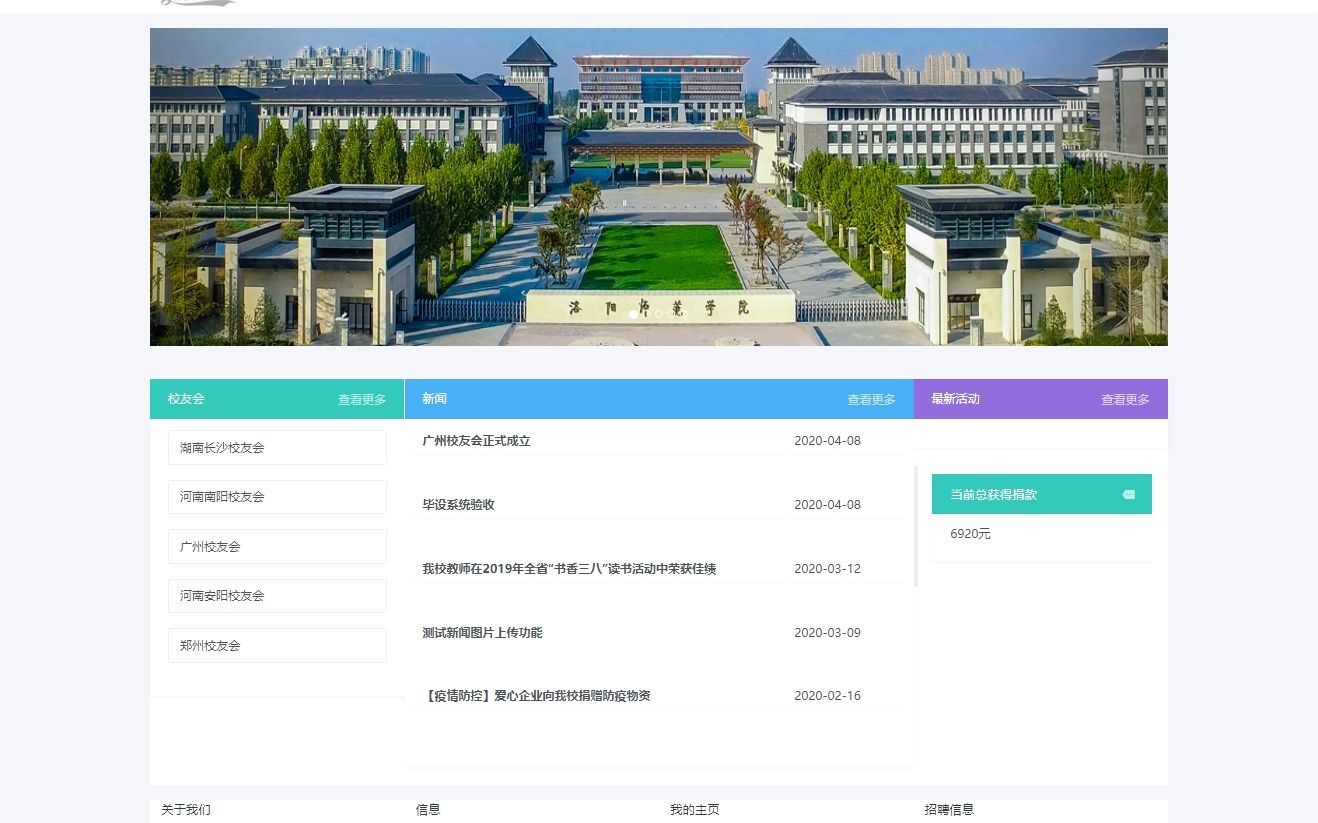Open 湖南长沙校友会 alumni association
The width and height of the screenshot is (1318, 823).
pyautogui.click(x=277, y=447)
